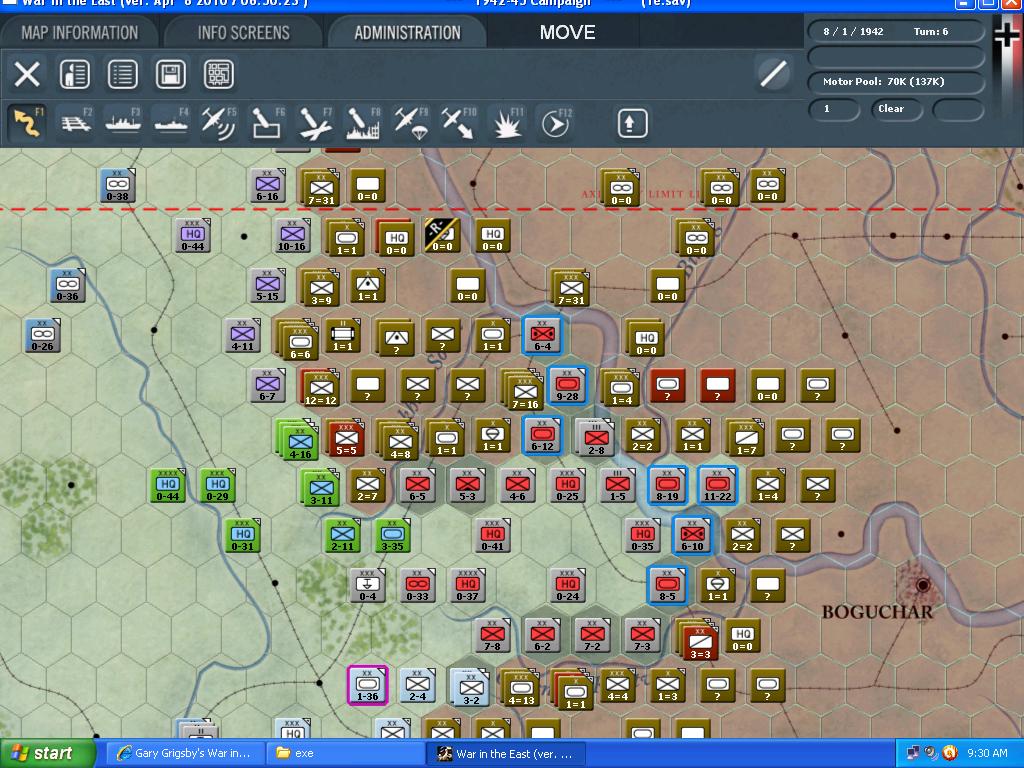Select the blue-outlined 6-10 unit

point(692,536)
